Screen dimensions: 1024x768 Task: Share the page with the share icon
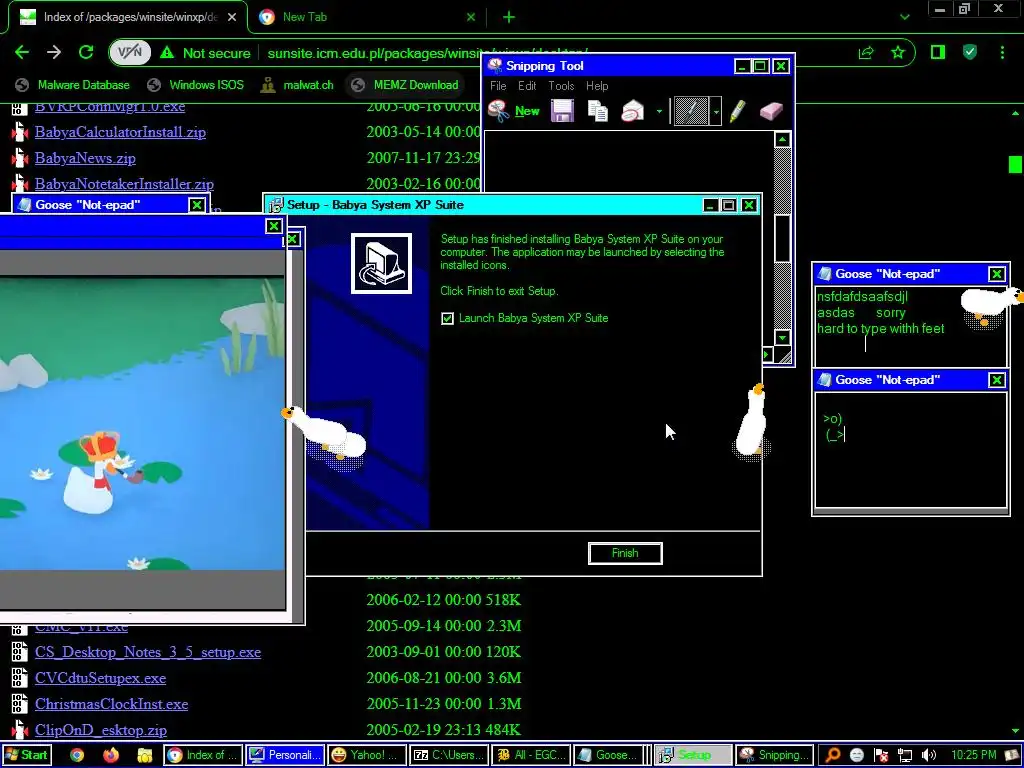click(866, 53)
